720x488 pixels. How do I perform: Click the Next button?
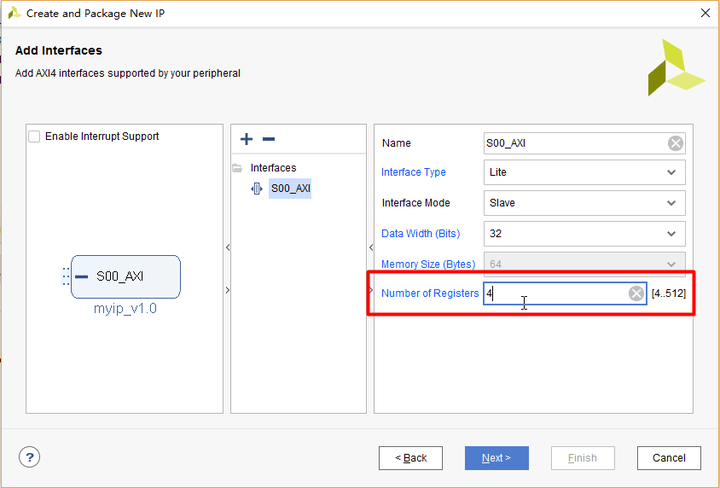pos(496,458)
